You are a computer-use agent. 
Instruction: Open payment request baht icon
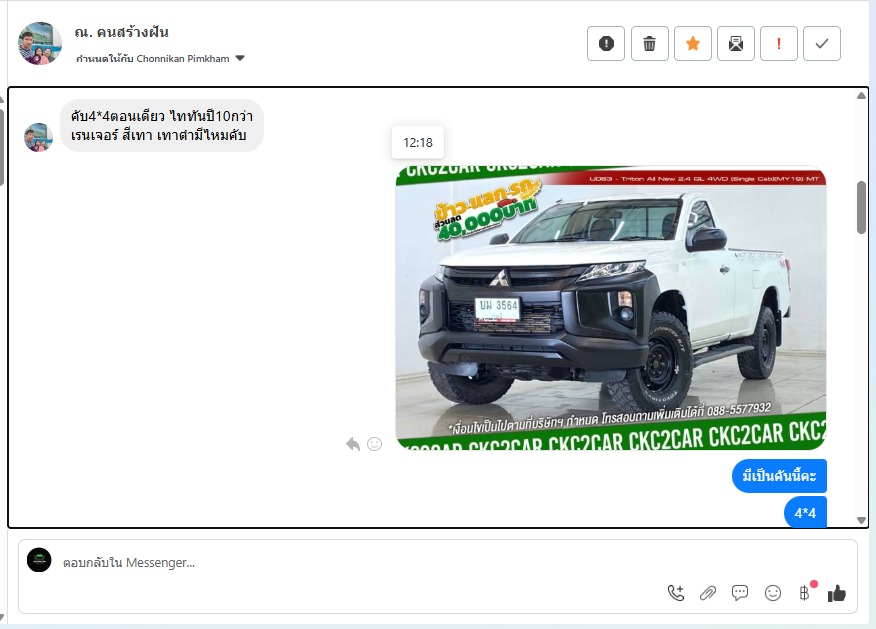(x=805, y=593)
